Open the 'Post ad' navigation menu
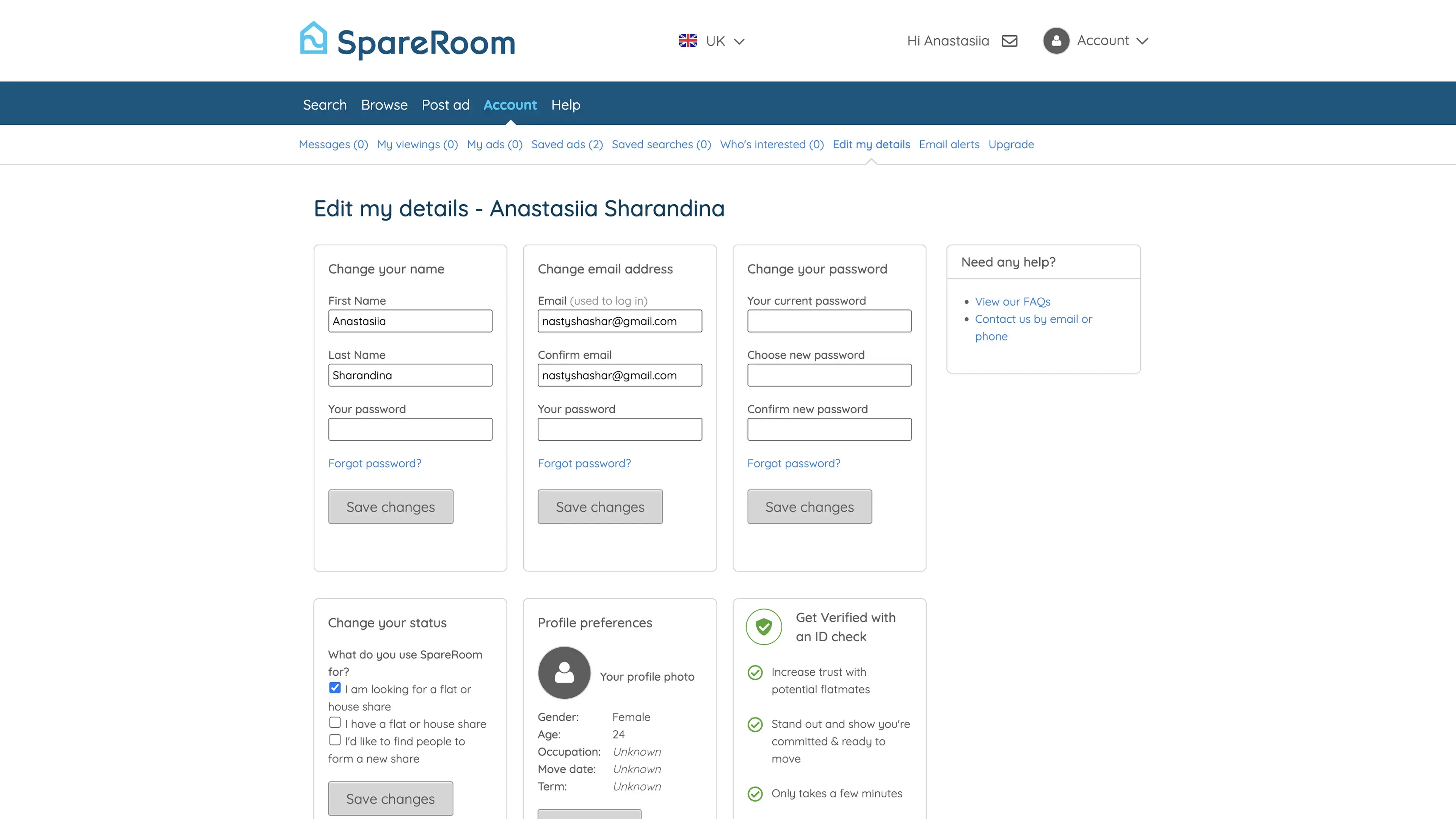The image size is (1456, 819). tap(446, 105)
